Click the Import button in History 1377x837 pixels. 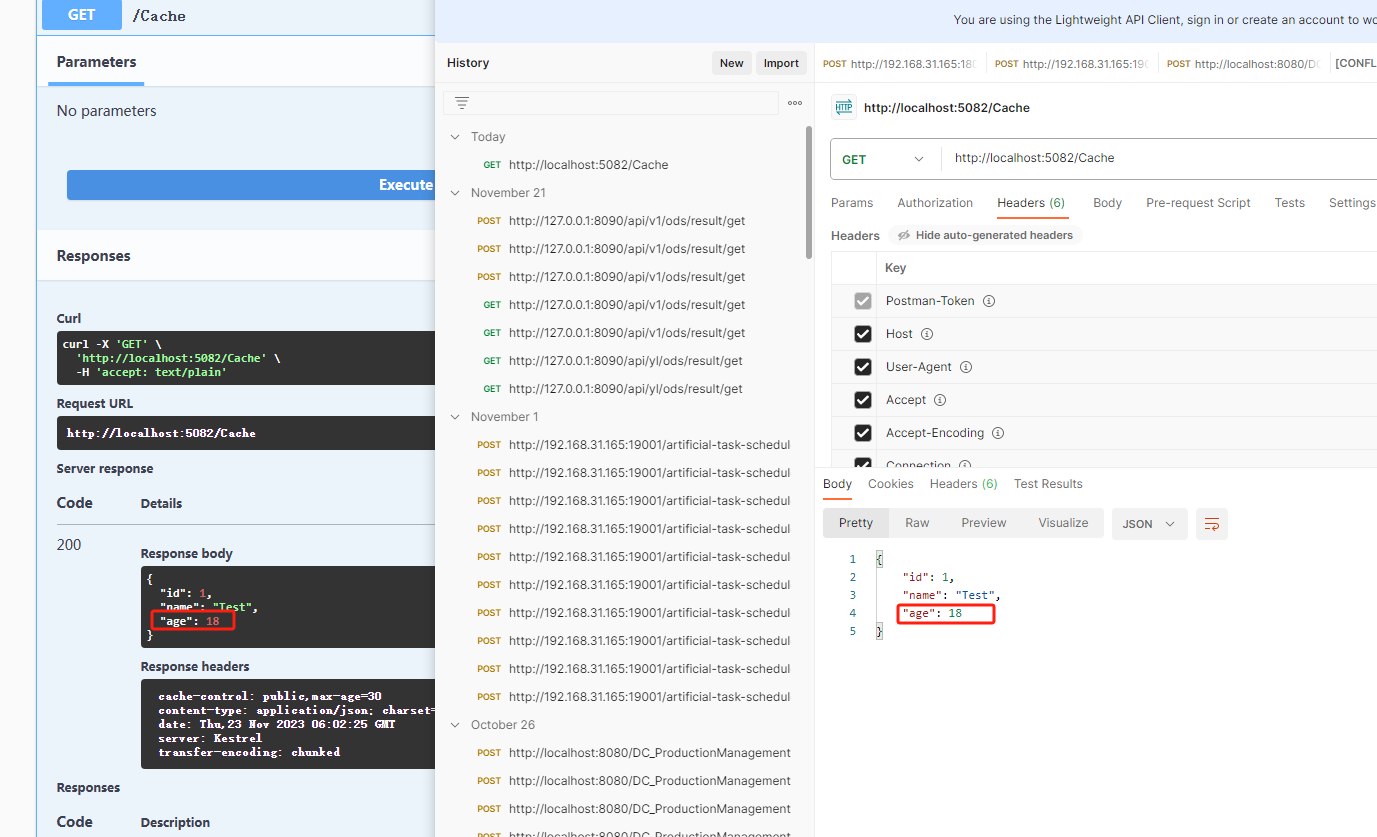coord(781,63)
